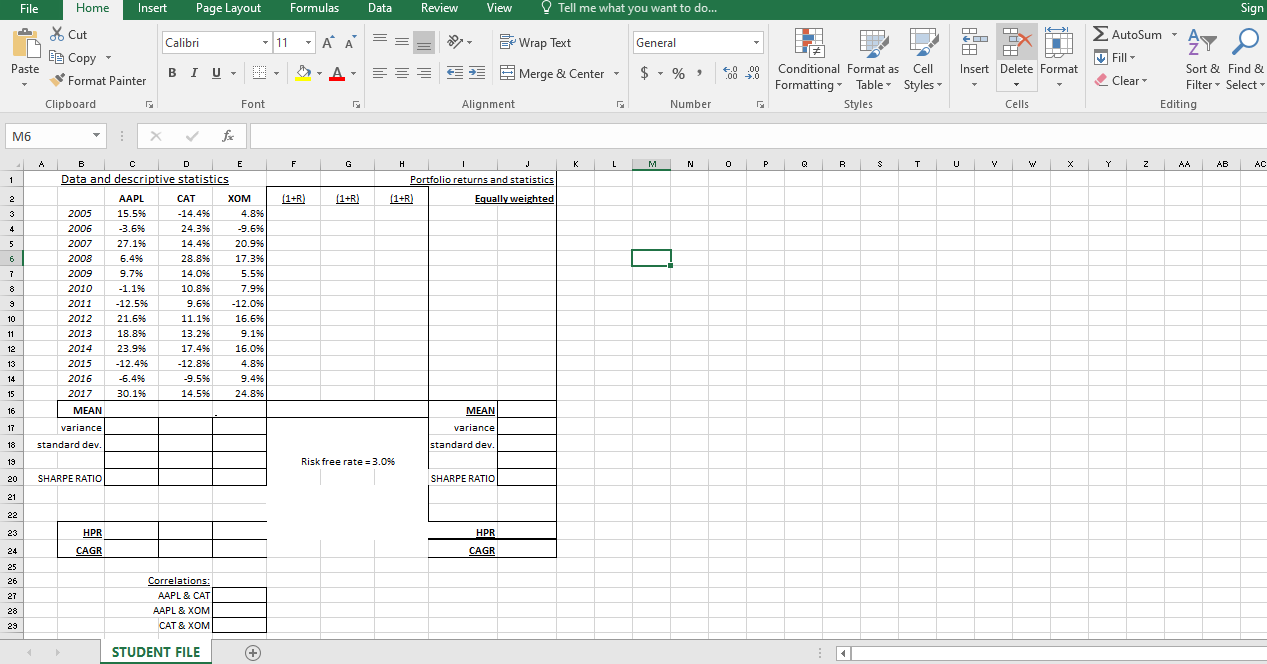This screenshot has width=1267, height=664.
Task: Enable center text alignment
Action: [x=401, y=72]
